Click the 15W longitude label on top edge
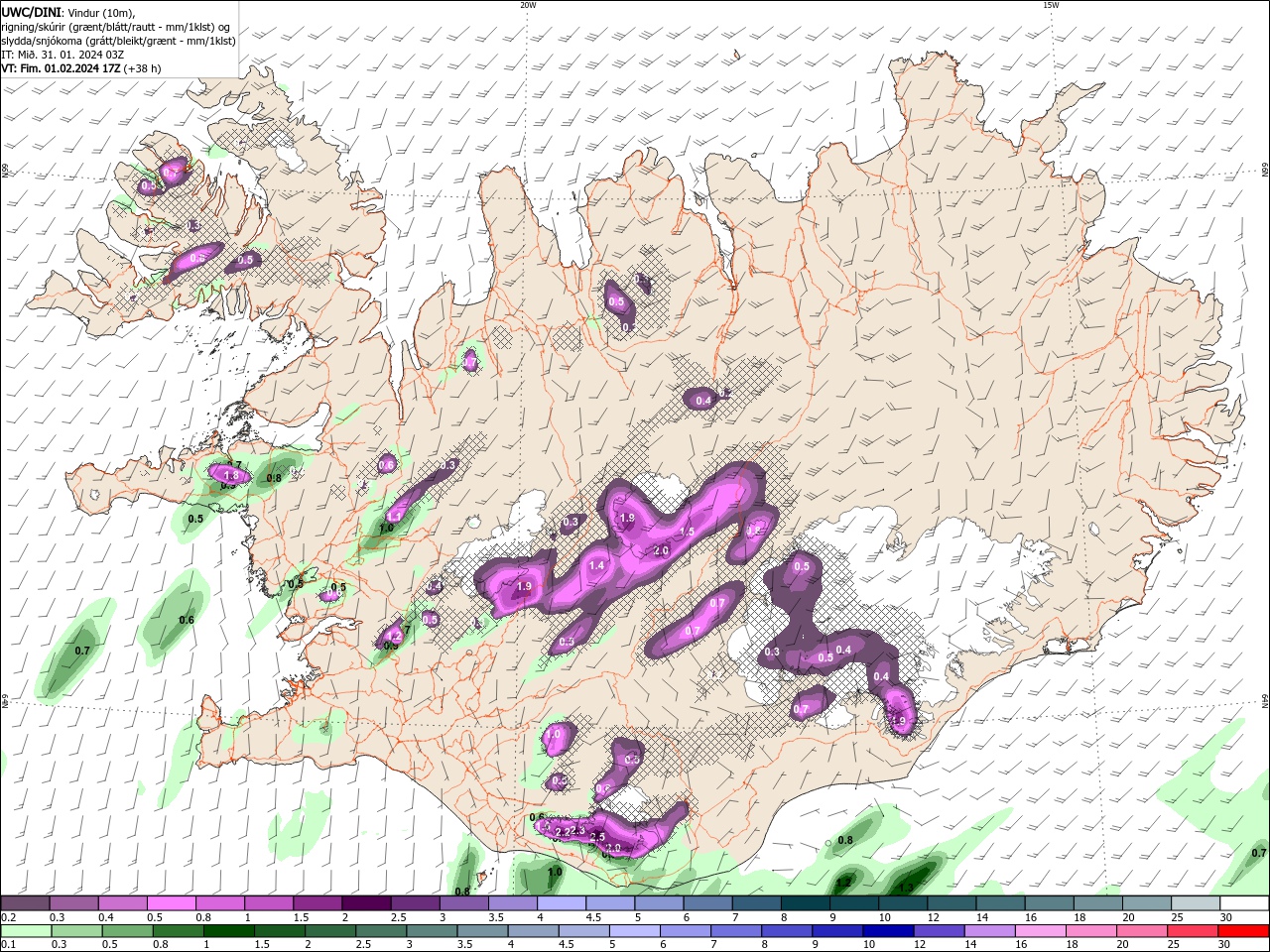 coord(1050,5)
